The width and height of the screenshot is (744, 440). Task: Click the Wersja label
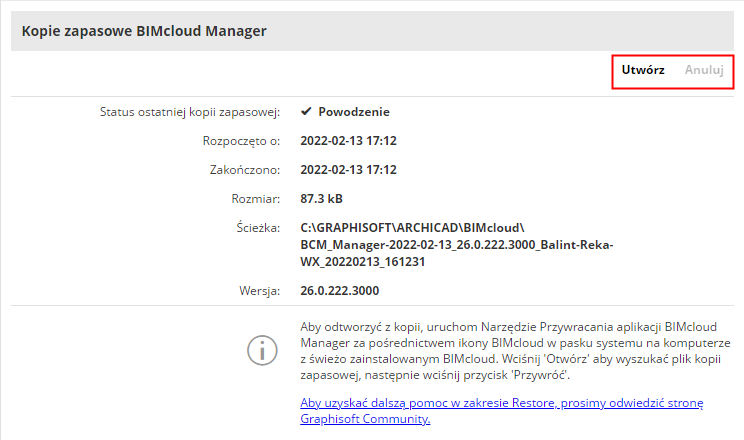pos(260,291)
